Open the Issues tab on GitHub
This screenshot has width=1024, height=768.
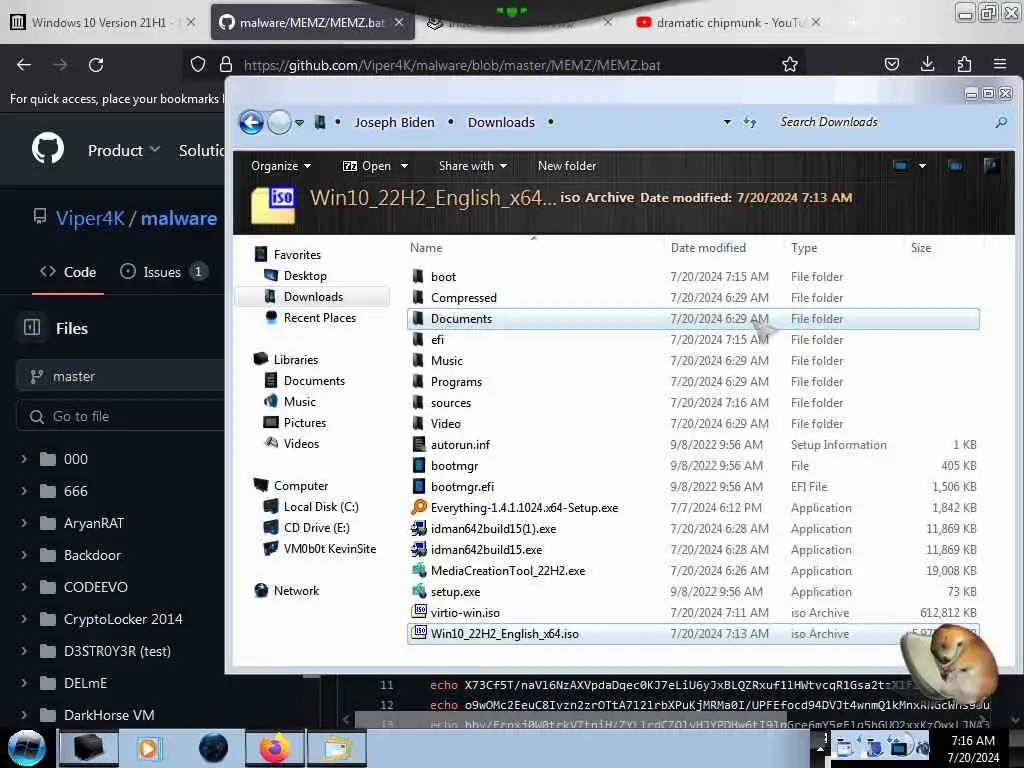coord(163,272)
